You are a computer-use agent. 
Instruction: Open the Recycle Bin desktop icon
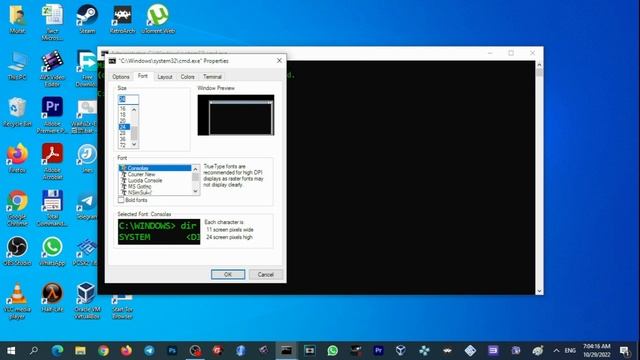coord(17,112)
